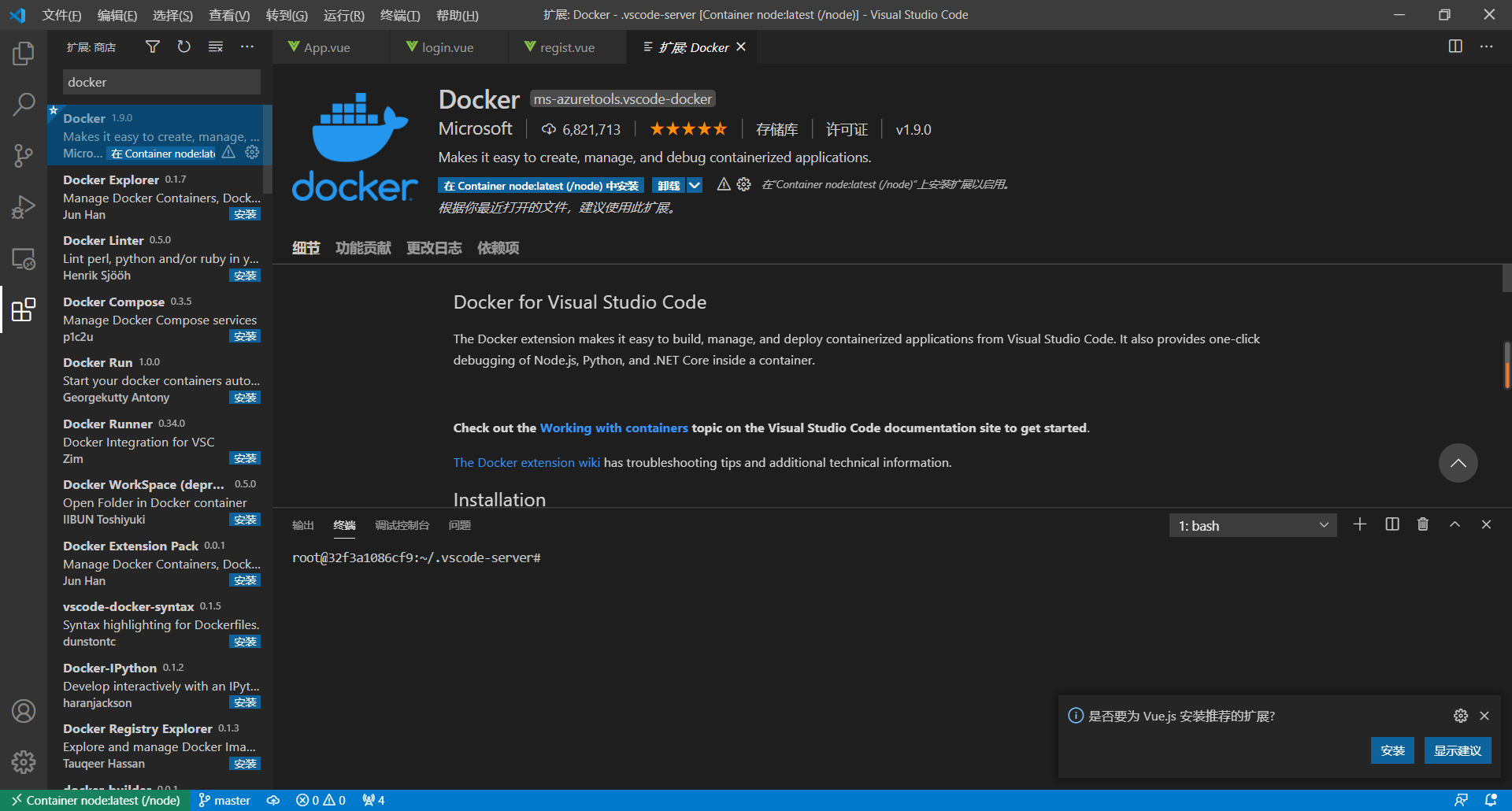The width and height of the screenshot is (1512, 811).
Task: Open the 存储库 repository link
Action: pyautogui.click(x=776, y=129)
